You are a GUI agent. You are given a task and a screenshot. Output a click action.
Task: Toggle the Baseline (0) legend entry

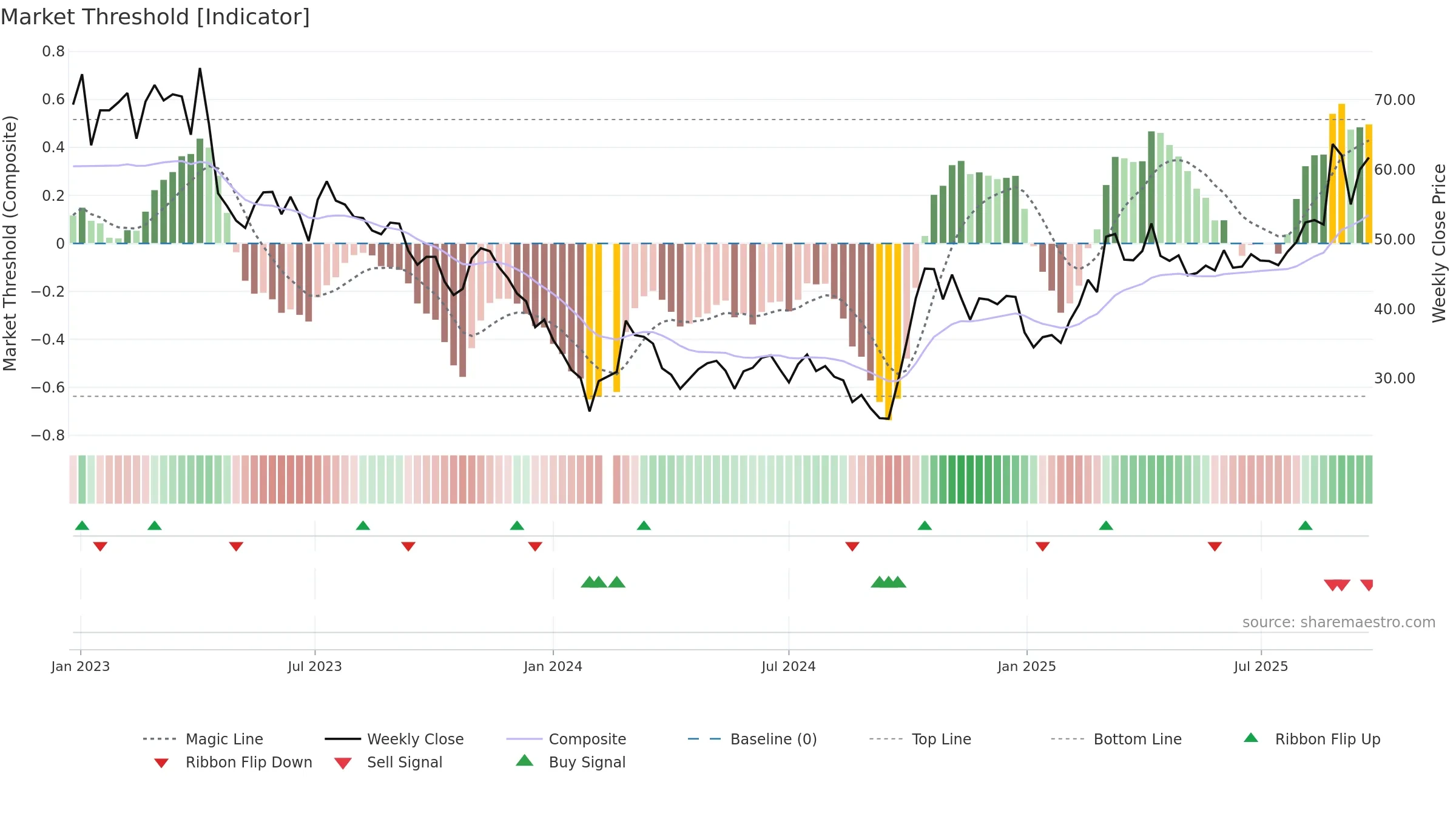(x=752, y=739)
